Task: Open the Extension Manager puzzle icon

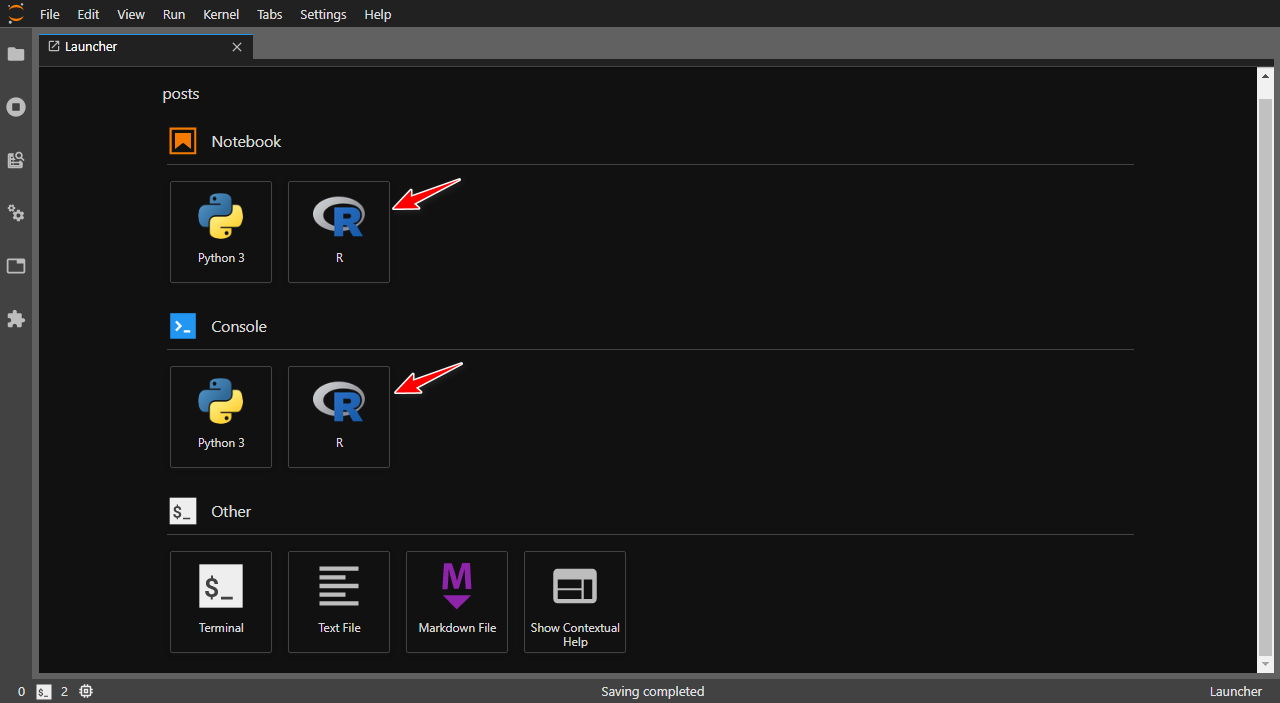Action: tap(16, 319)
